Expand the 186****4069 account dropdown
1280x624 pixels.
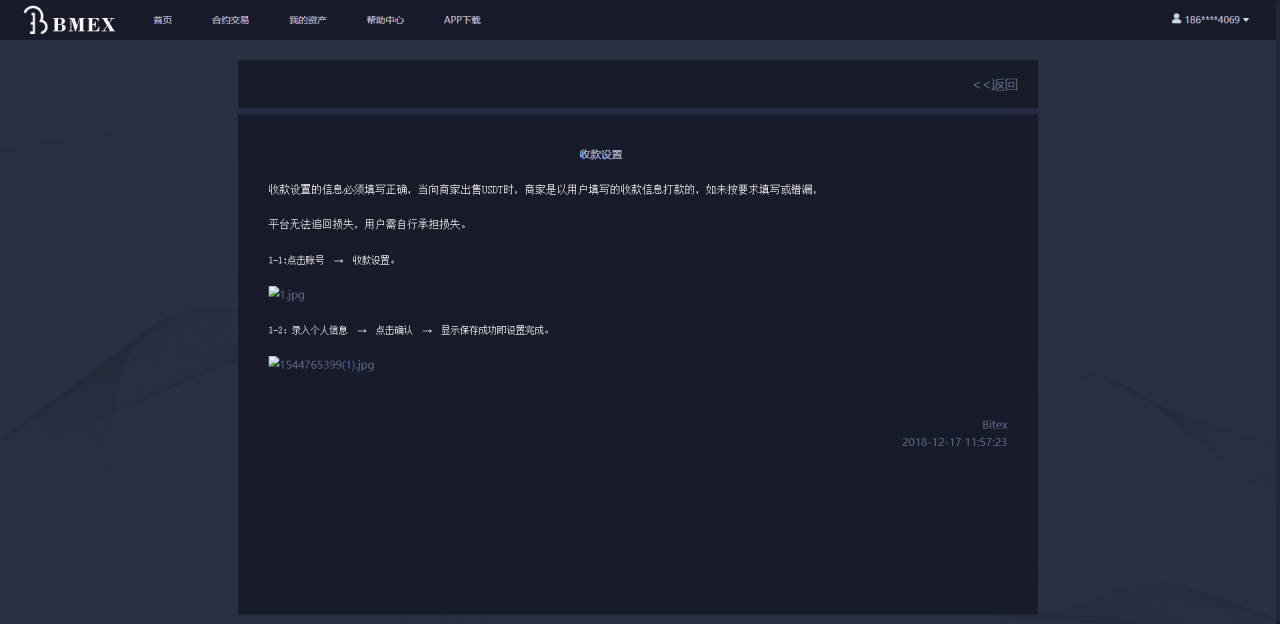[x=1211, y=19]
